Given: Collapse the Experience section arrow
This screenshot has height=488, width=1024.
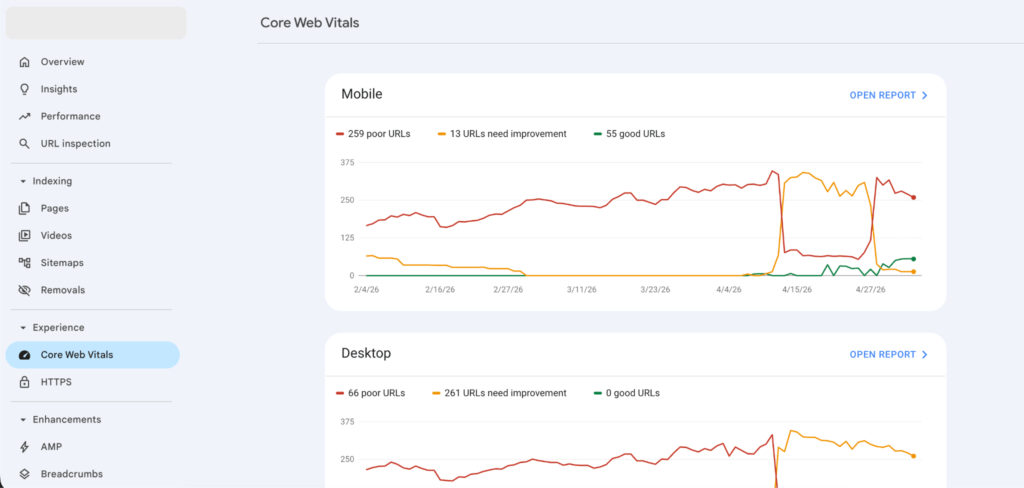Looking at the screenshot, I should [x=24, y=328].
